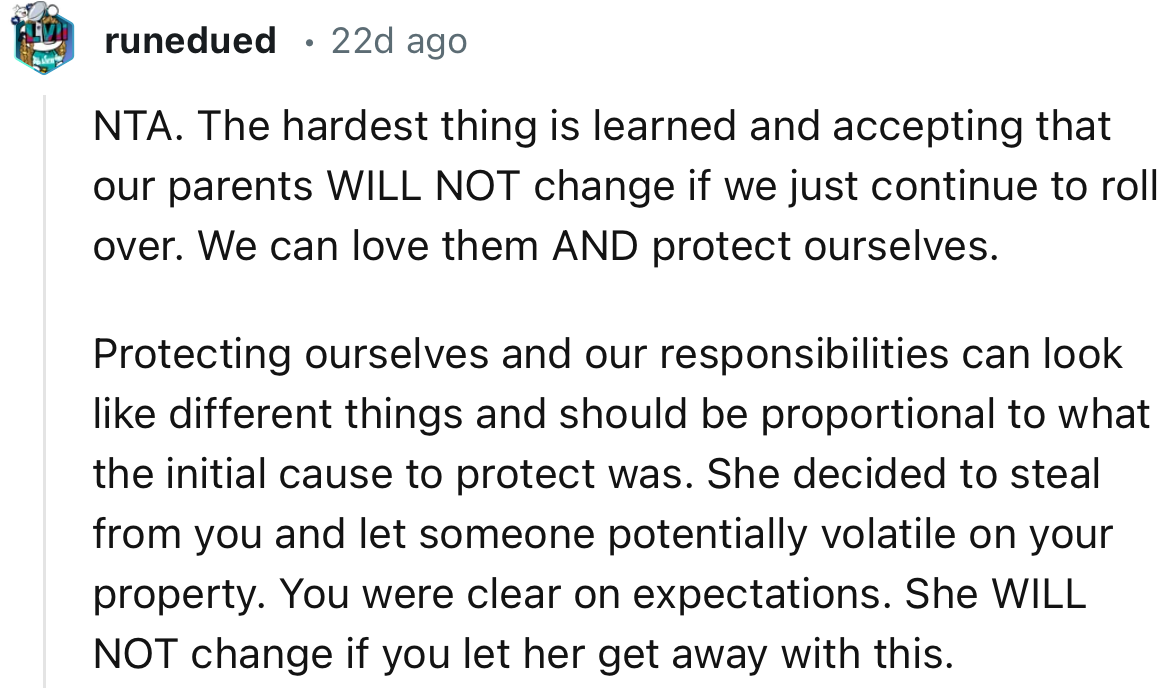Click 'She WILL' near the comment's end
The width and height of the screenshot is (1174, 688).
click(x=994, y=593)
